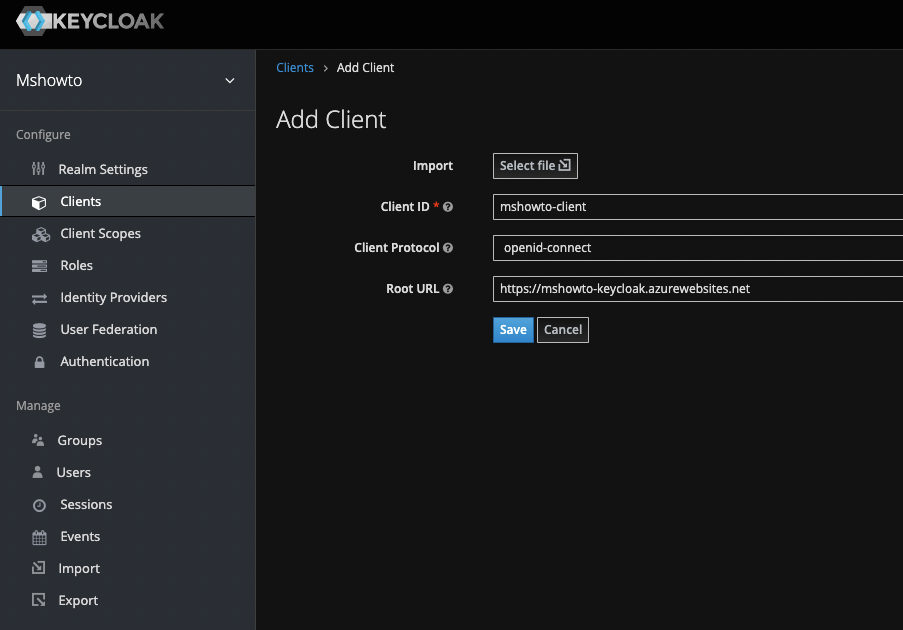Click the Configure section heading

[x=43, y=135]
